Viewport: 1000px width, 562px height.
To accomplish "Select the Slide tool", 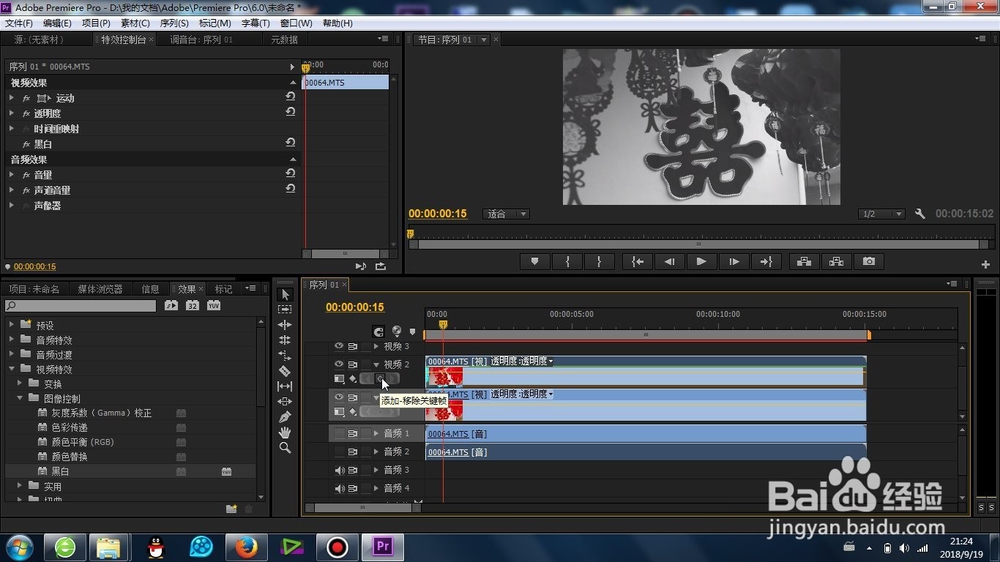I will click(285, 401).
